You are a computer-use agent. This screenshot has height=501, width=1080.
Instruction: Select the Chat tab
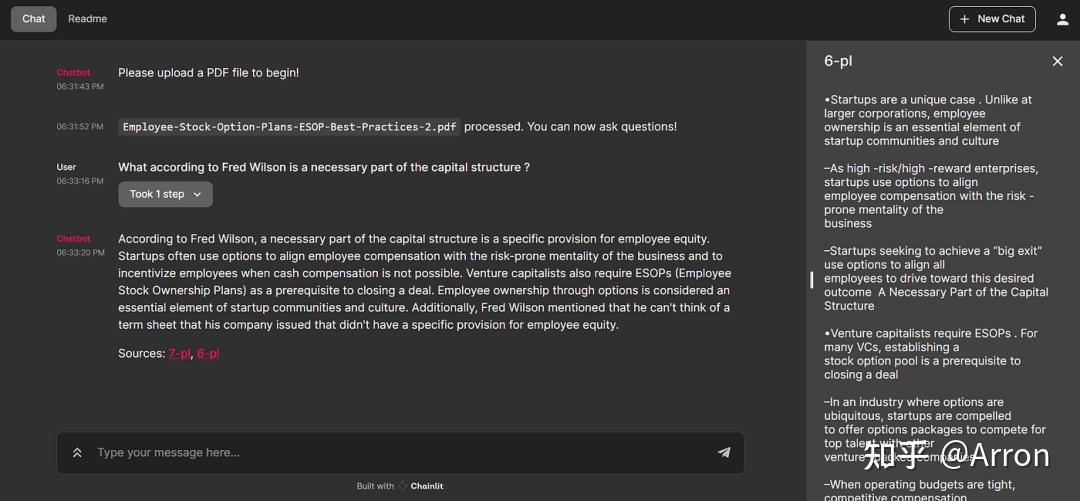tap(34, 19)
